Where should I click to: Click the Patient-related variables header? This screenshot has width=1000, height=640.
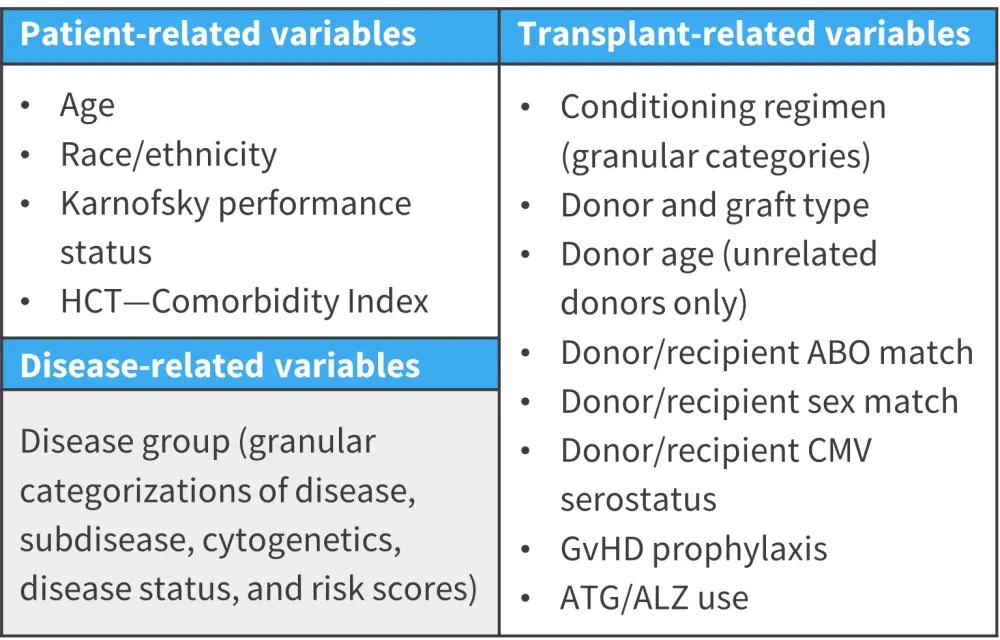click(x=218, y=34)
